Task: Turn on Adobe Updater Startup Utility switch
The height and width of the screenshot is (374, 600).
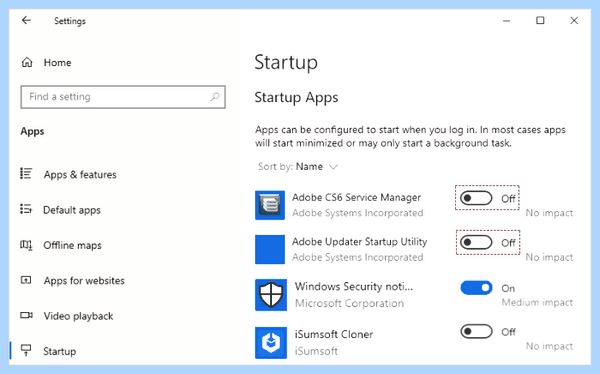Action: pos(476,242)
